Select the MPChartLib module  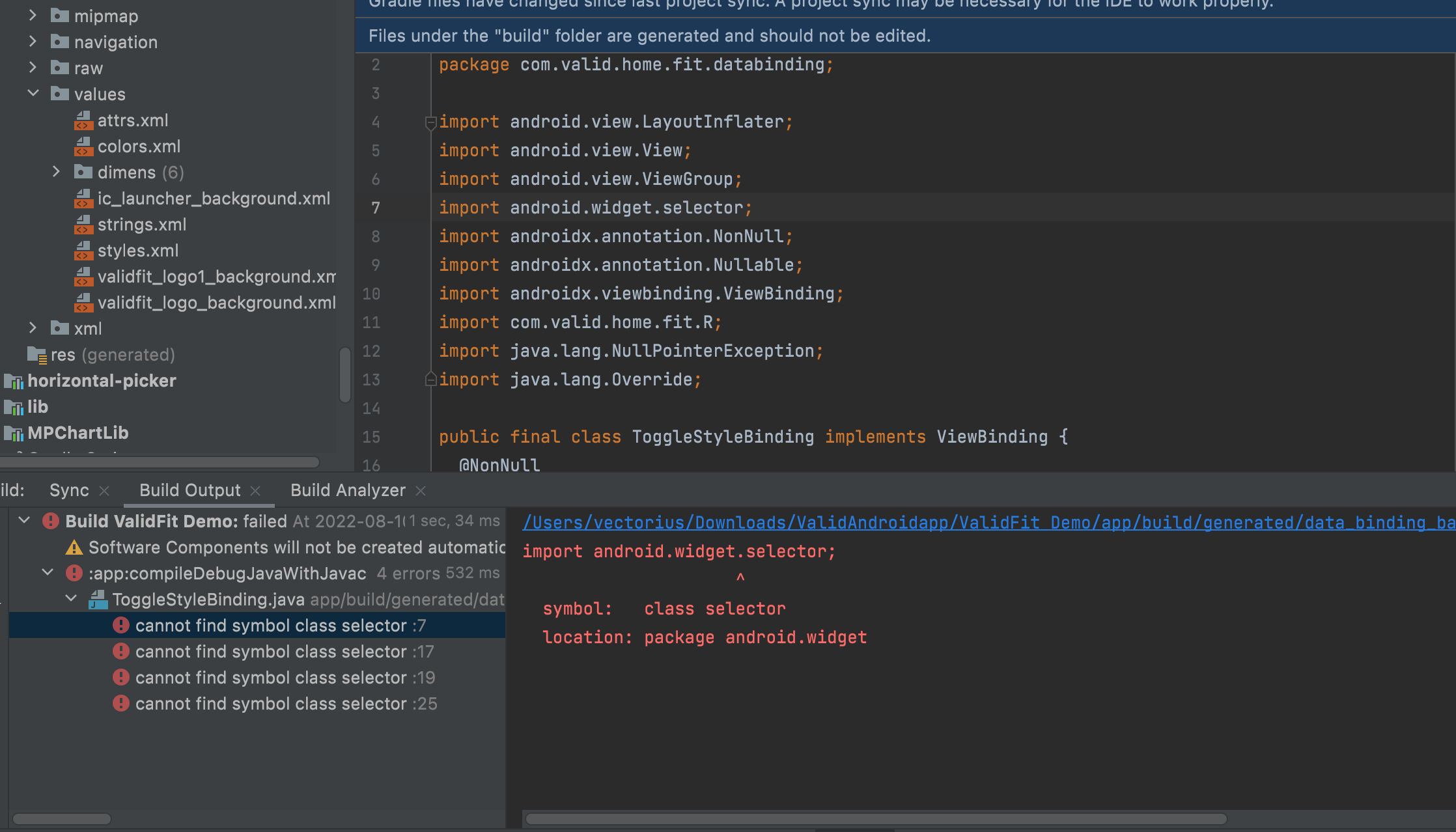click(78, 433)
